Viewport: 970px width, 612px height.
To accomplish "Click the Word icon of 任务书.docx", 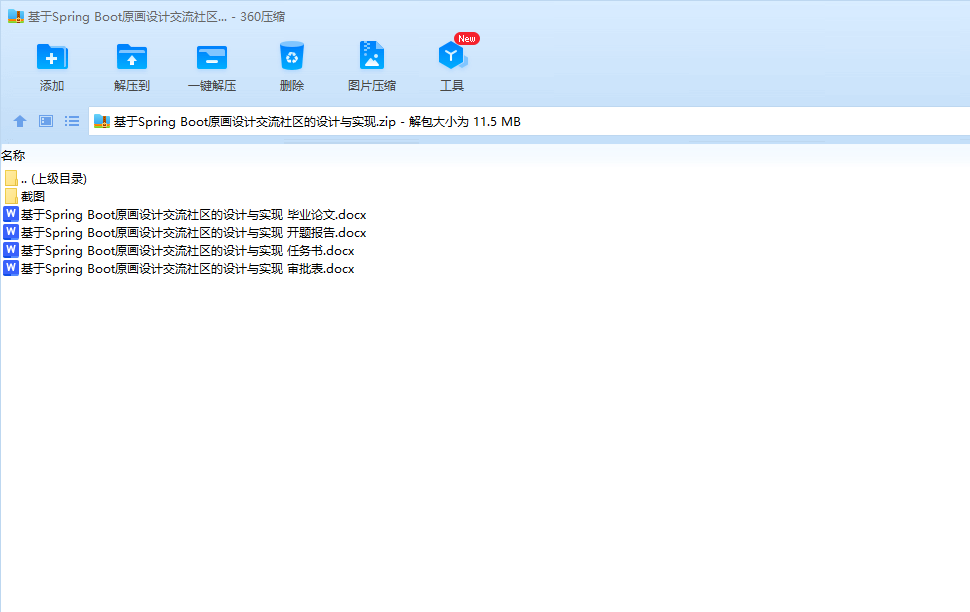I will click(11, 250).
